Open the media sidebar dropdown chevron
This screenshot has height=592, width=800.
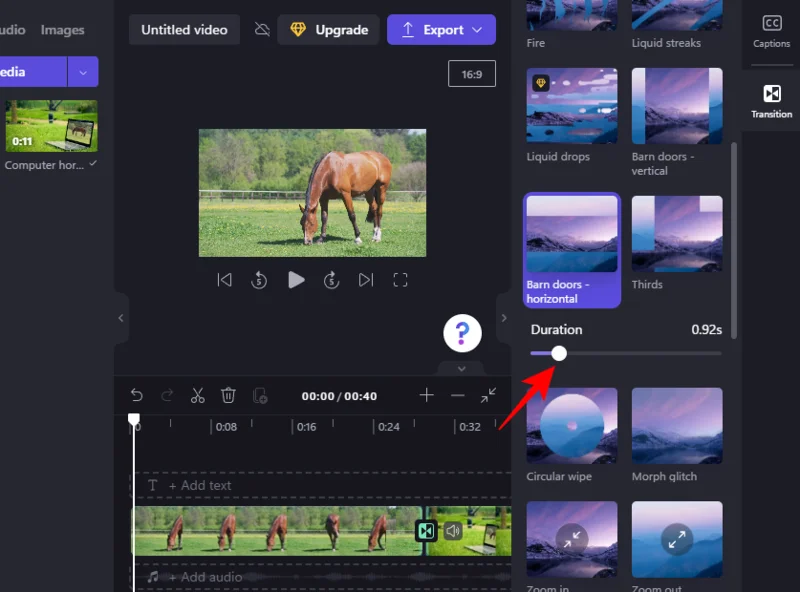[x=83, y=72]
